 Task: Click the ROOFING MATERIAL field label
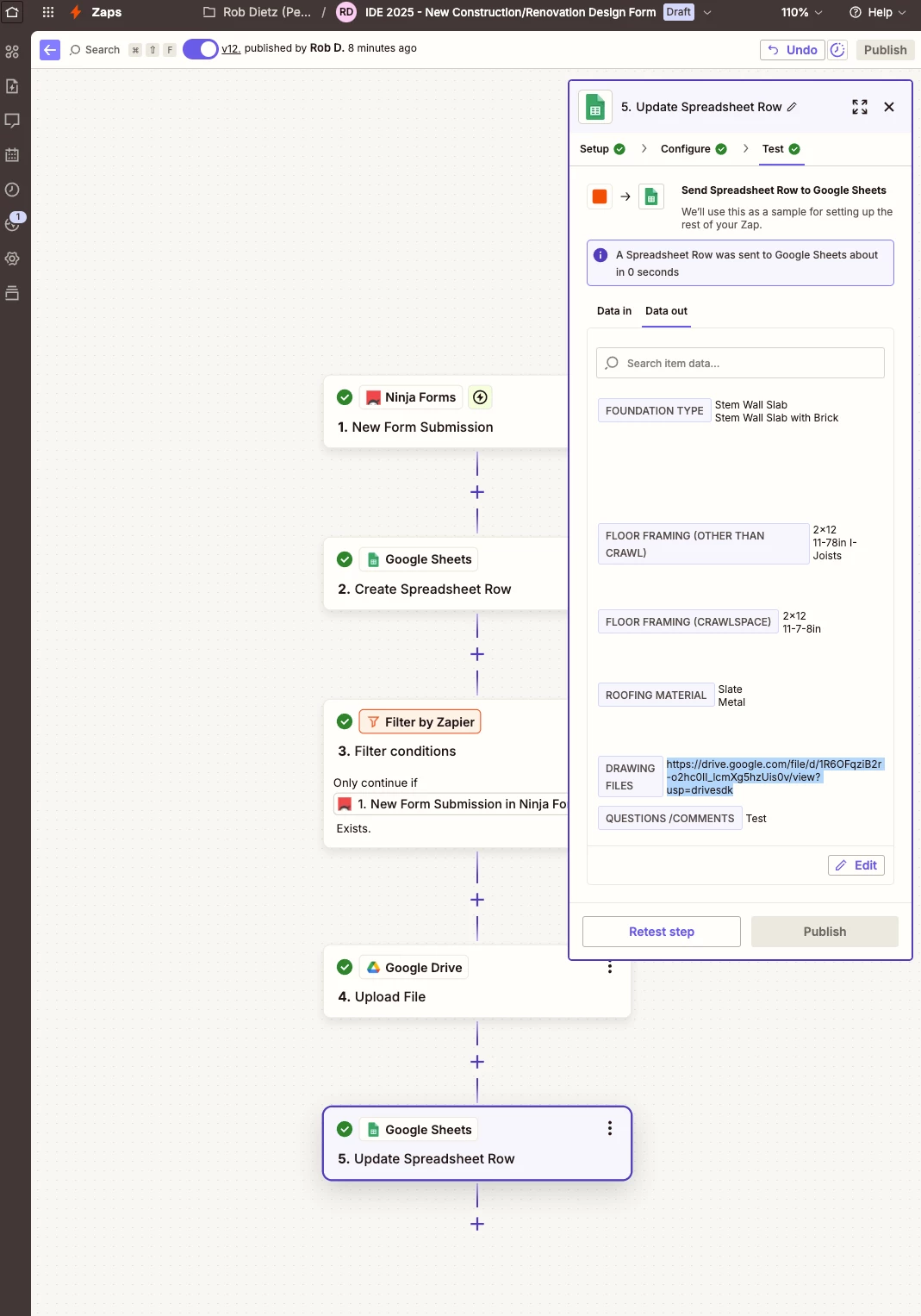[x=656, y=695]
